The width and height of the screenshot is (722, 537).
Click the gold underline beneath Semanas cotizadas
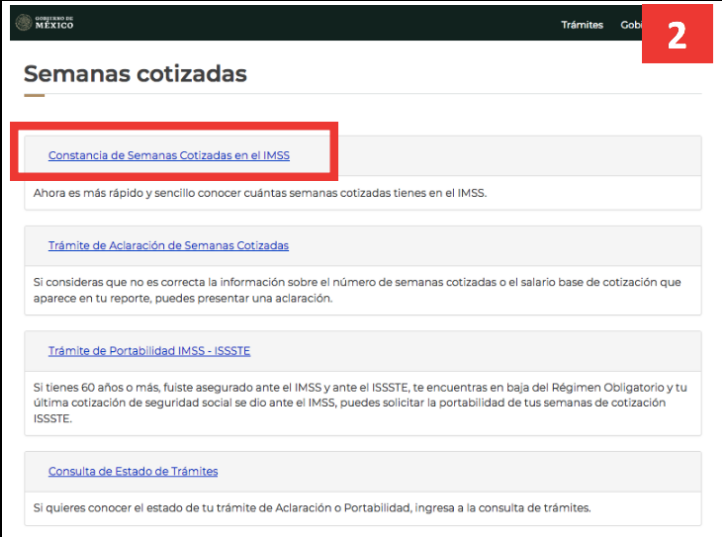[x=34, y=95]
